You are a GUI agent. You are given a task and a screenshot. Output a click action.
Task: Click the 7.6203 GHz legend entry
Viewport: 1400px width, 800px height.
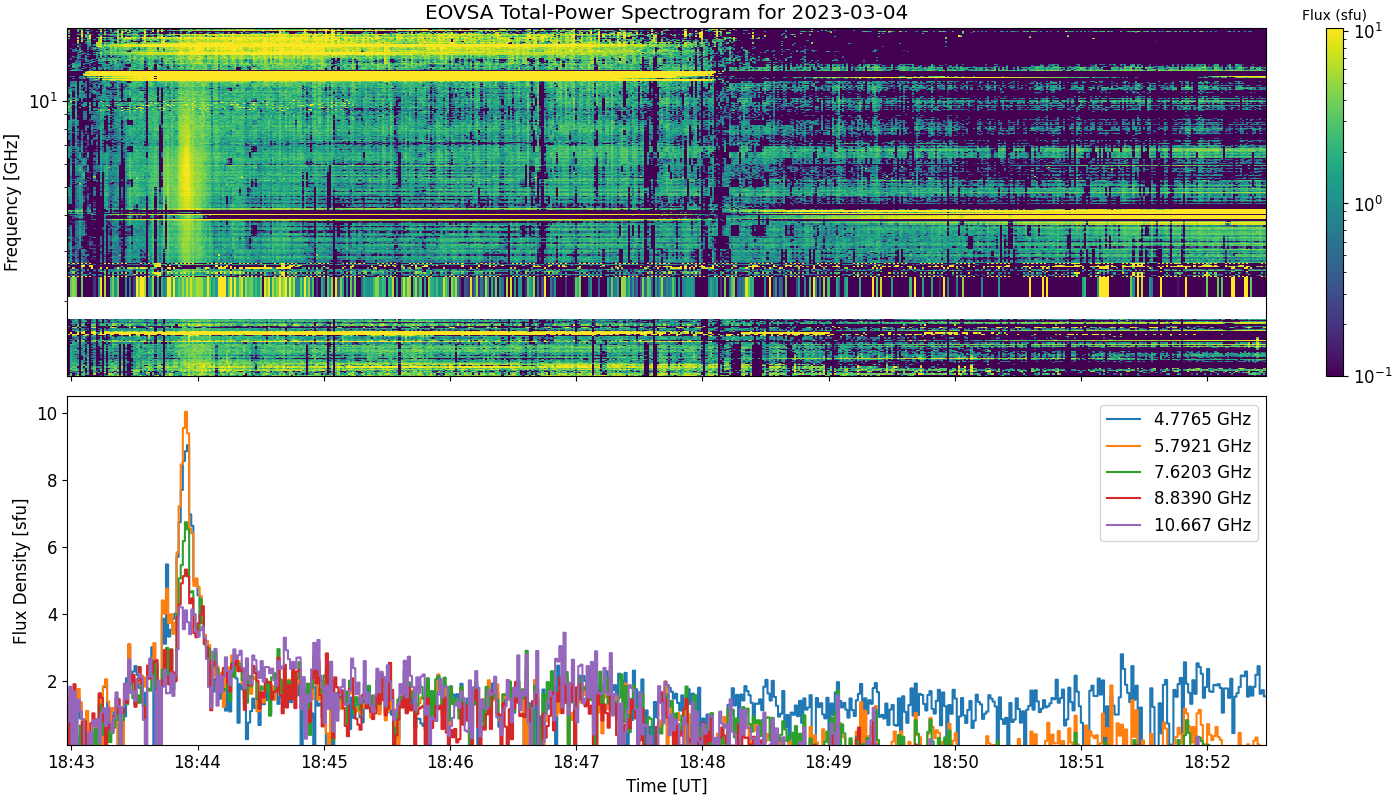click(1180, 472)
